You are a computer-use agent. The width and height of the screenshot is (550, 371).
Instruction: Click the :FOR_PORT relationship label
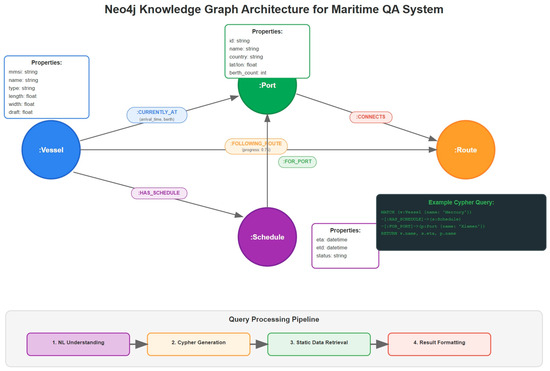click(297, 162)
